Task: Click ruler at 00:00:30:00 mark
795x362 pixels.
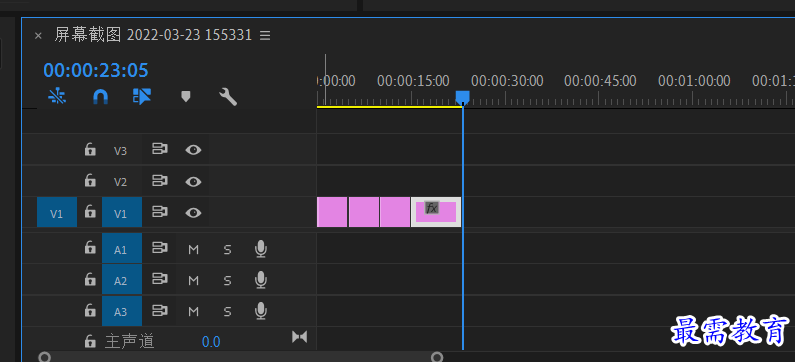Action: [507, 81]
